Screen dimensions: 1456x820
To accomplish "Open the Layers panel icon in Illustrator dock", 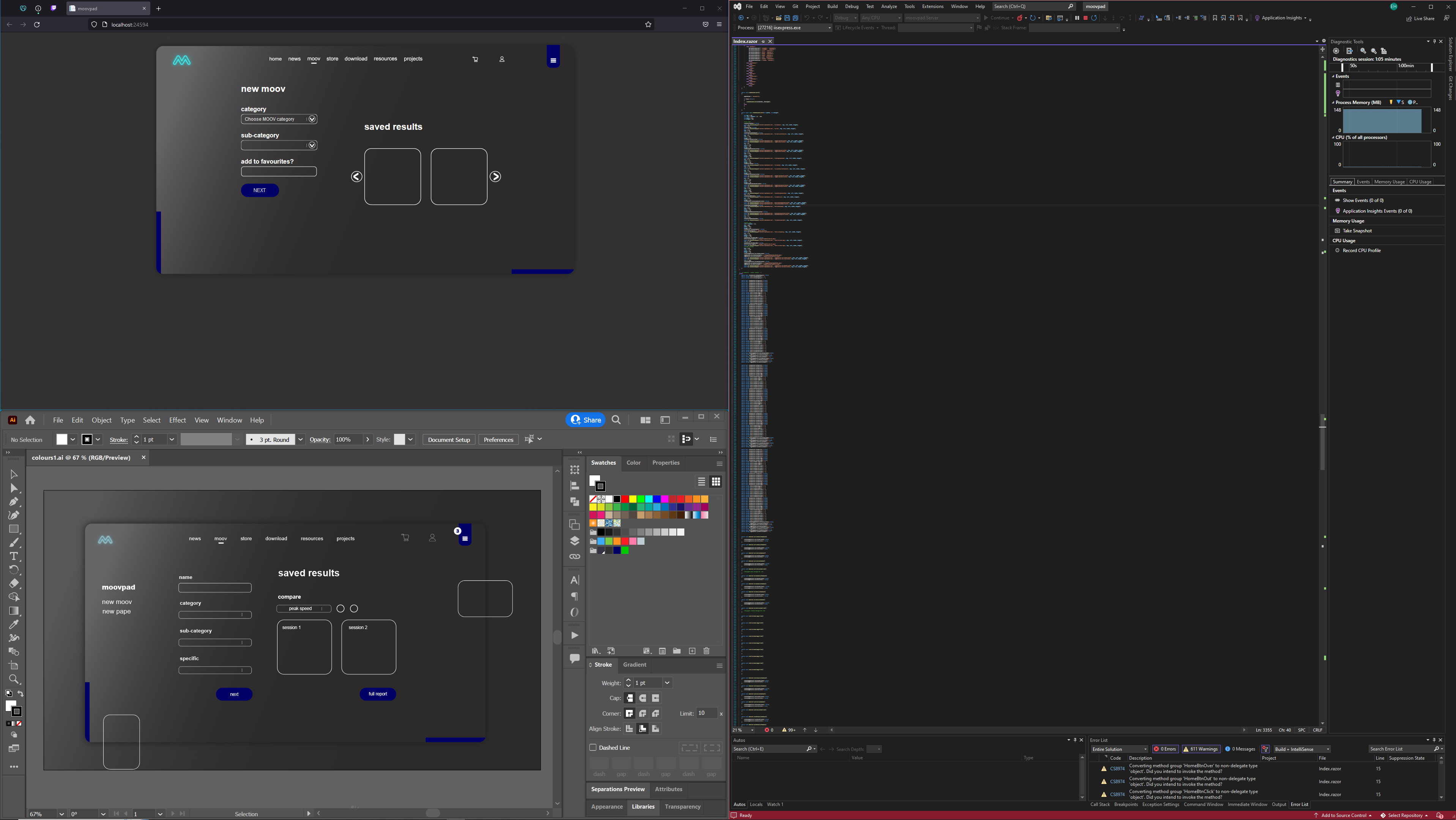I will point(574,541).
